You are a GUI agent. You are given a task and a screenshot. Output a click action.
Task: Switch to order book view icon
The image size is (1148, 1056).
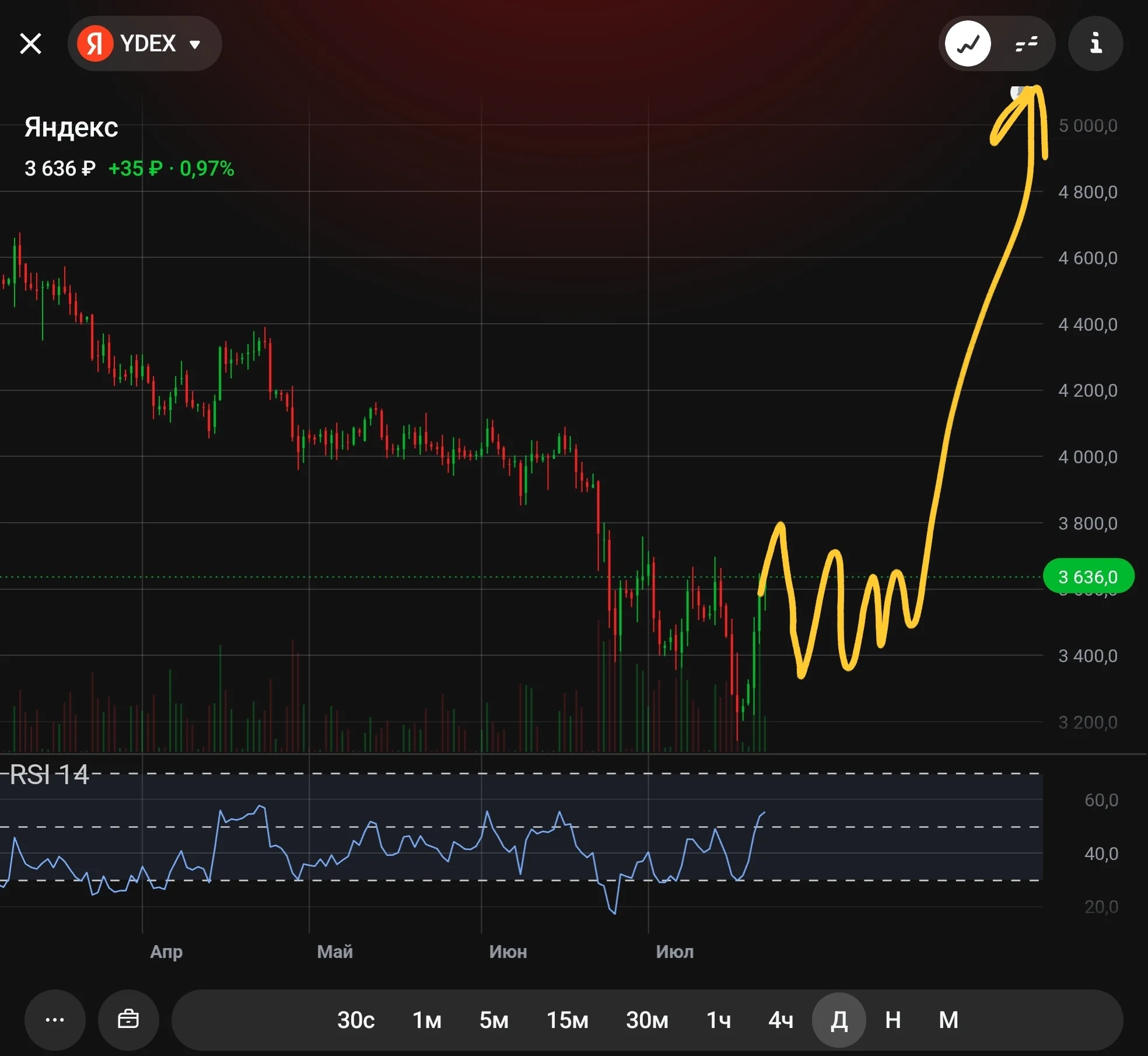pos(1026,43)
